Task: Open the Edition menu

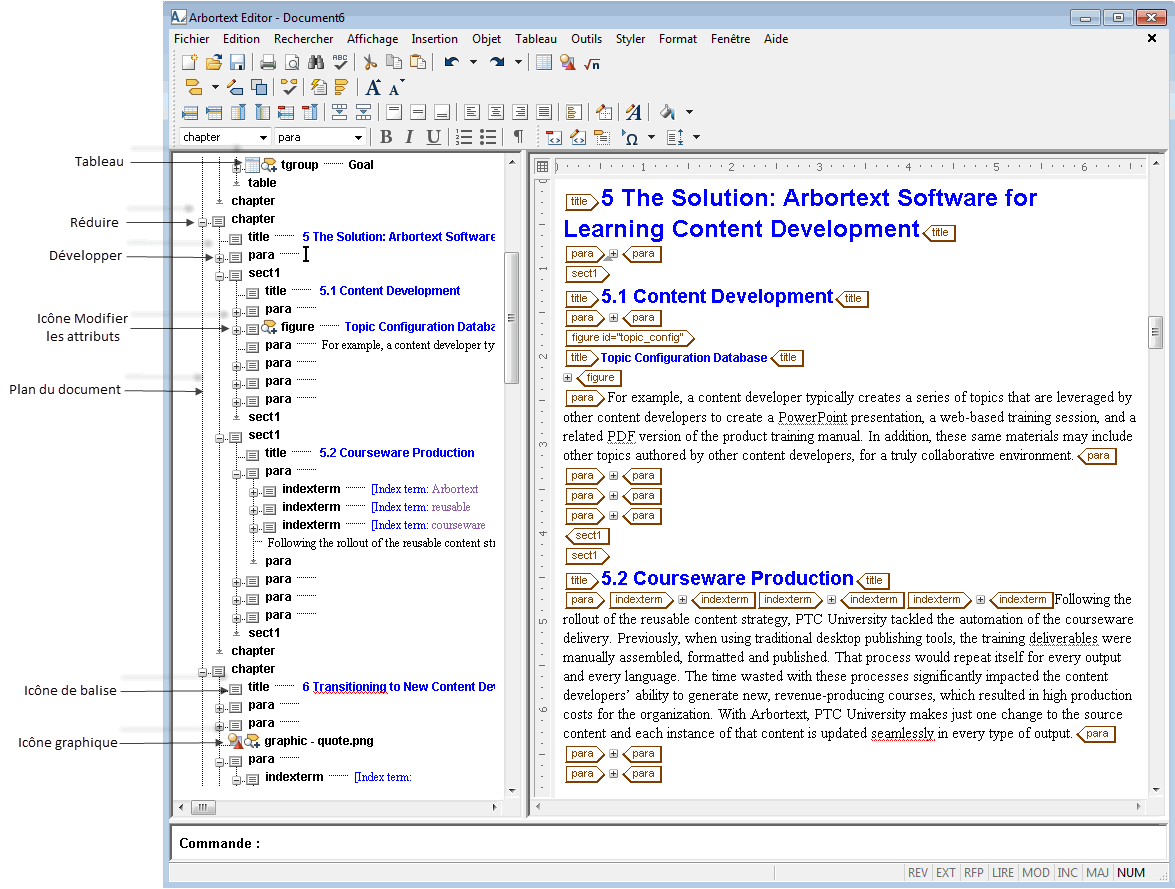Action: pos(241,39)
